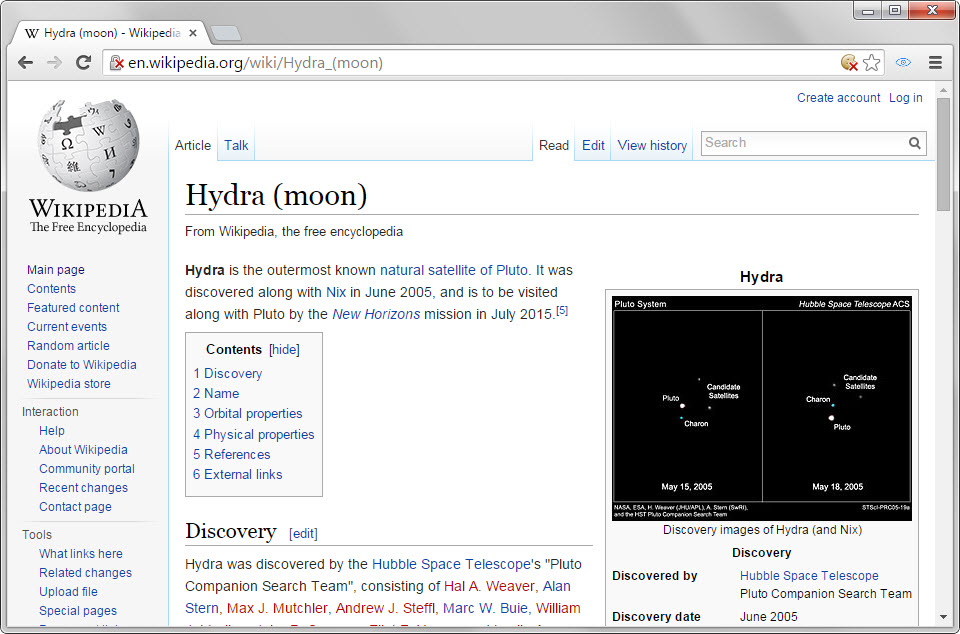Open the View history tab
This screenshot has width=960, height=634.
tap(652, 146)
